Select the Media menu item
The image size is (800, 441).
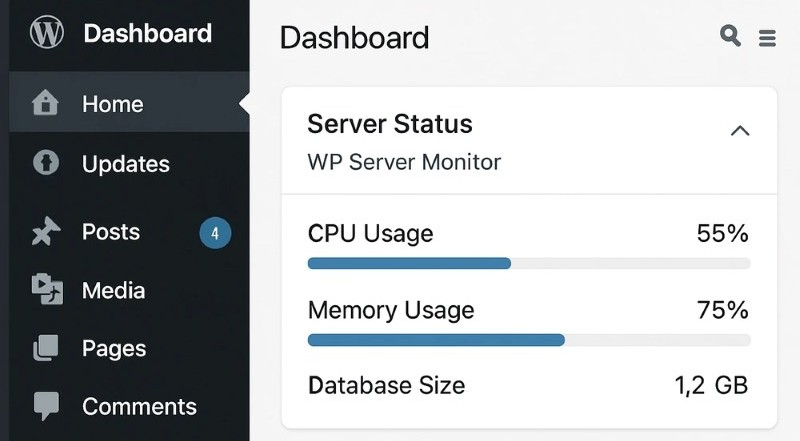pos(113,290)
